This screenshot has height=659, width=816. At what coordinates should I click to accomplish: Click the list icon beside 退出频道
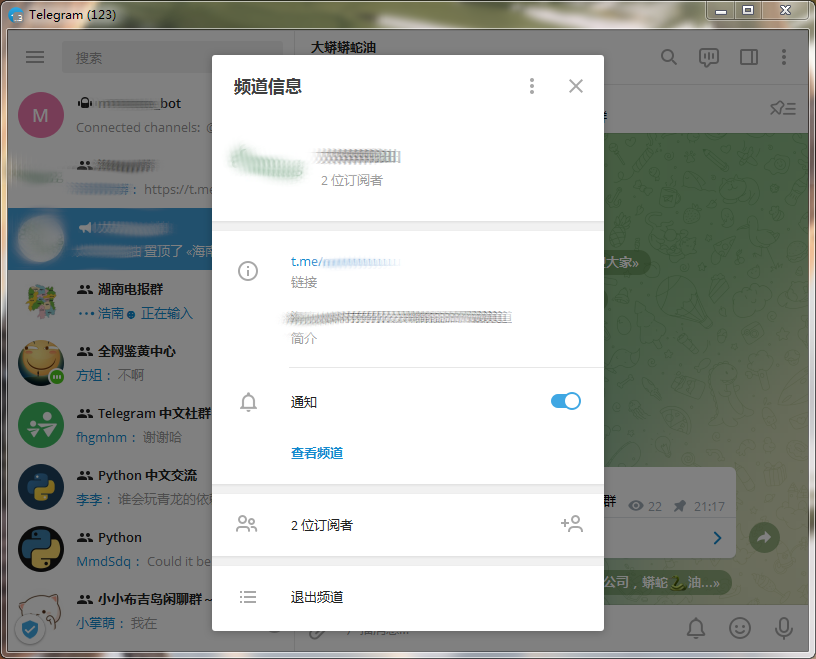pyautogui.click(x=248, y=597)
